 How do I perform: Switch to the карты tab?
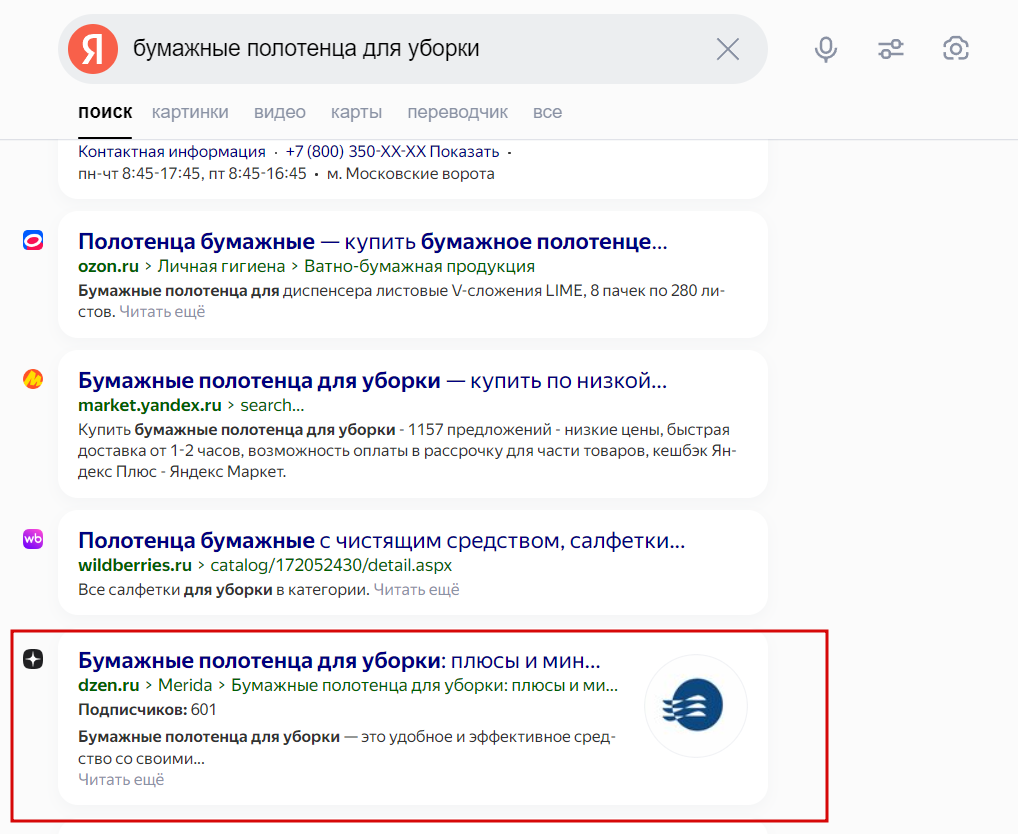tap(356, 112)
